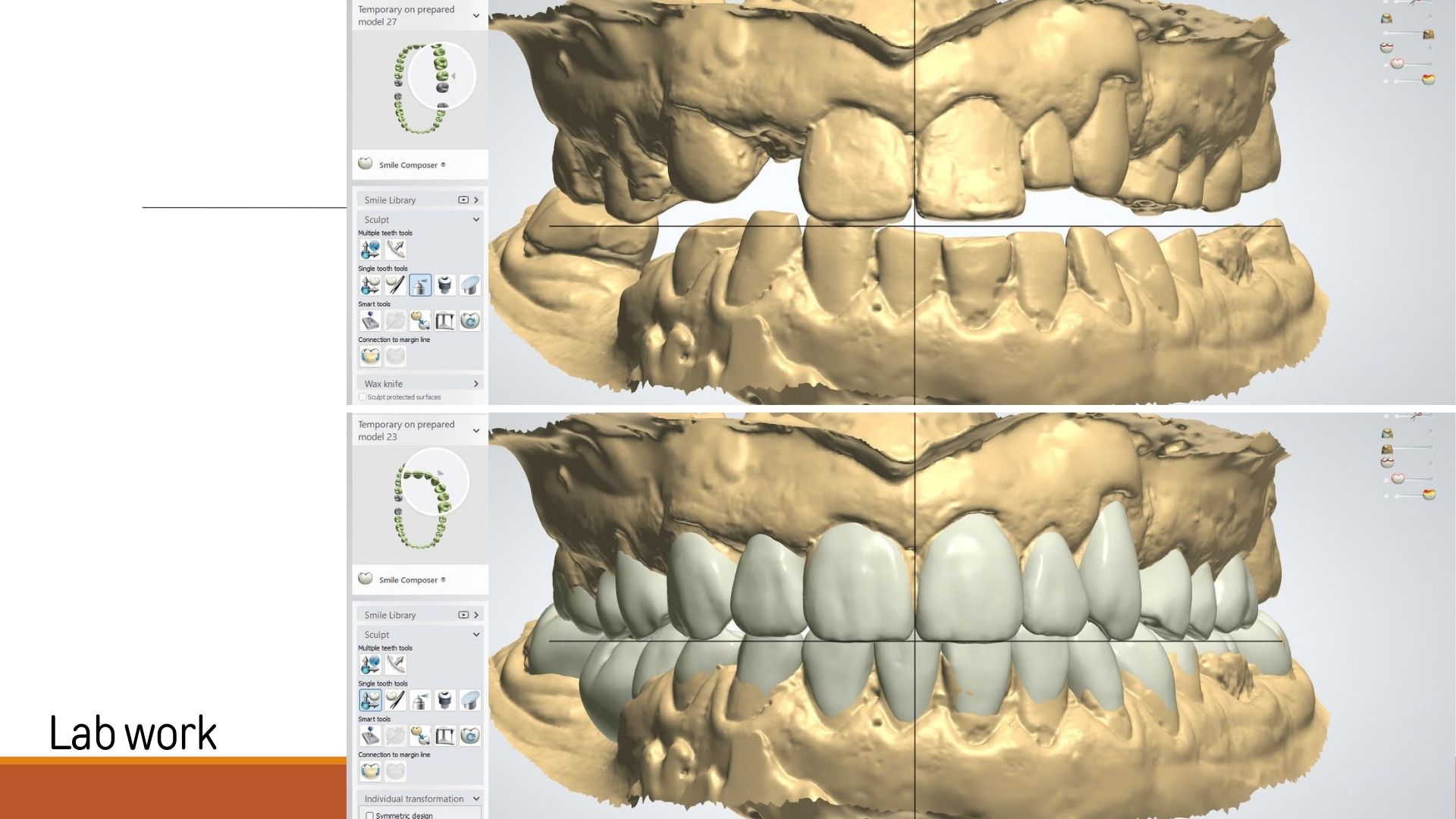Screen dimensions: 1456x819
Task: Click arch curve arrow tool in lower panel
Action: point(395,664)
